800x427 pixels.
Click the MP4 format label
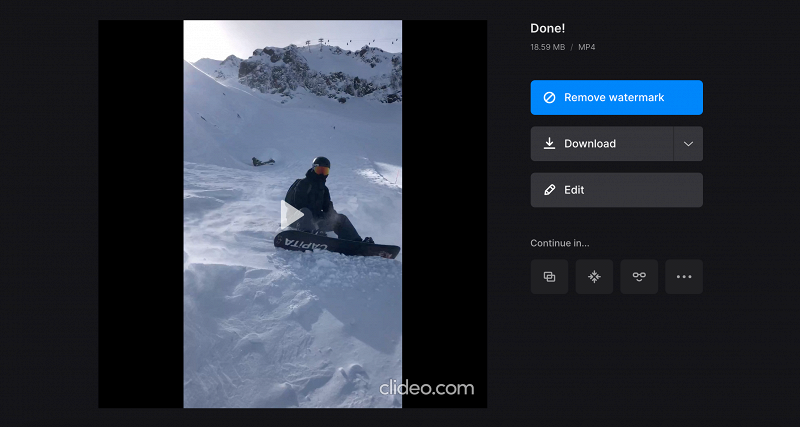click(587, 47)
